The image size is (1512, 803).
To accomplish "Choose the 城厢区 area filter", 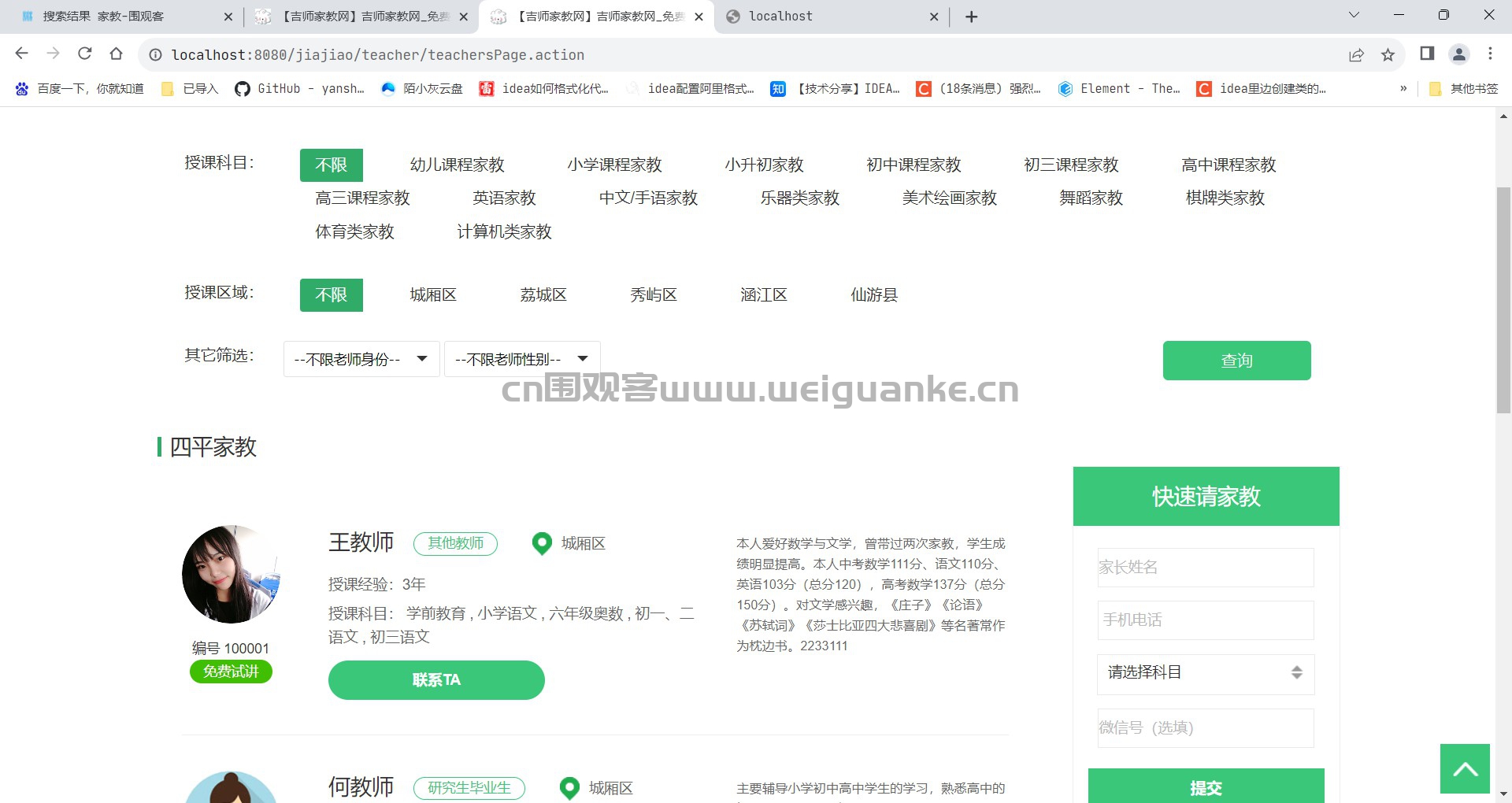I will click(x=433, y=295).
